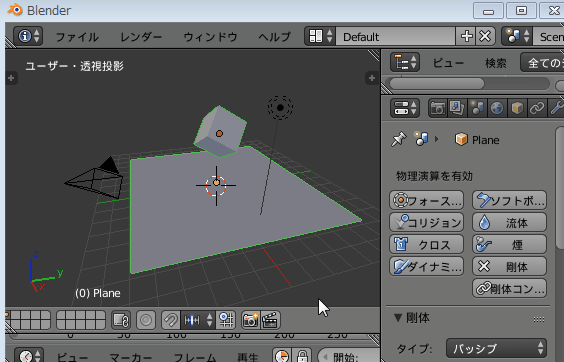
Task: Expand the viewport properties region plus
Action: pos(372,78)
